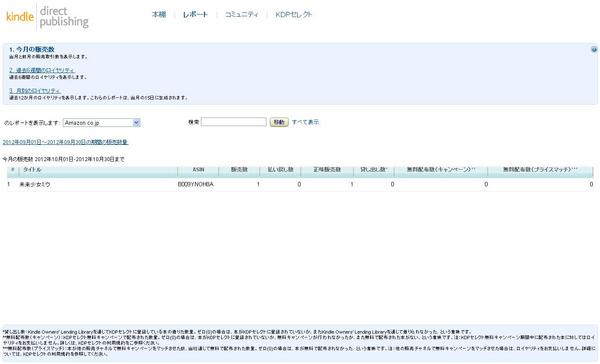This screenshot has height=364, width=600.
Task: Click the Kindle Direct Publishing logo
Action: (x=47, y=17)
